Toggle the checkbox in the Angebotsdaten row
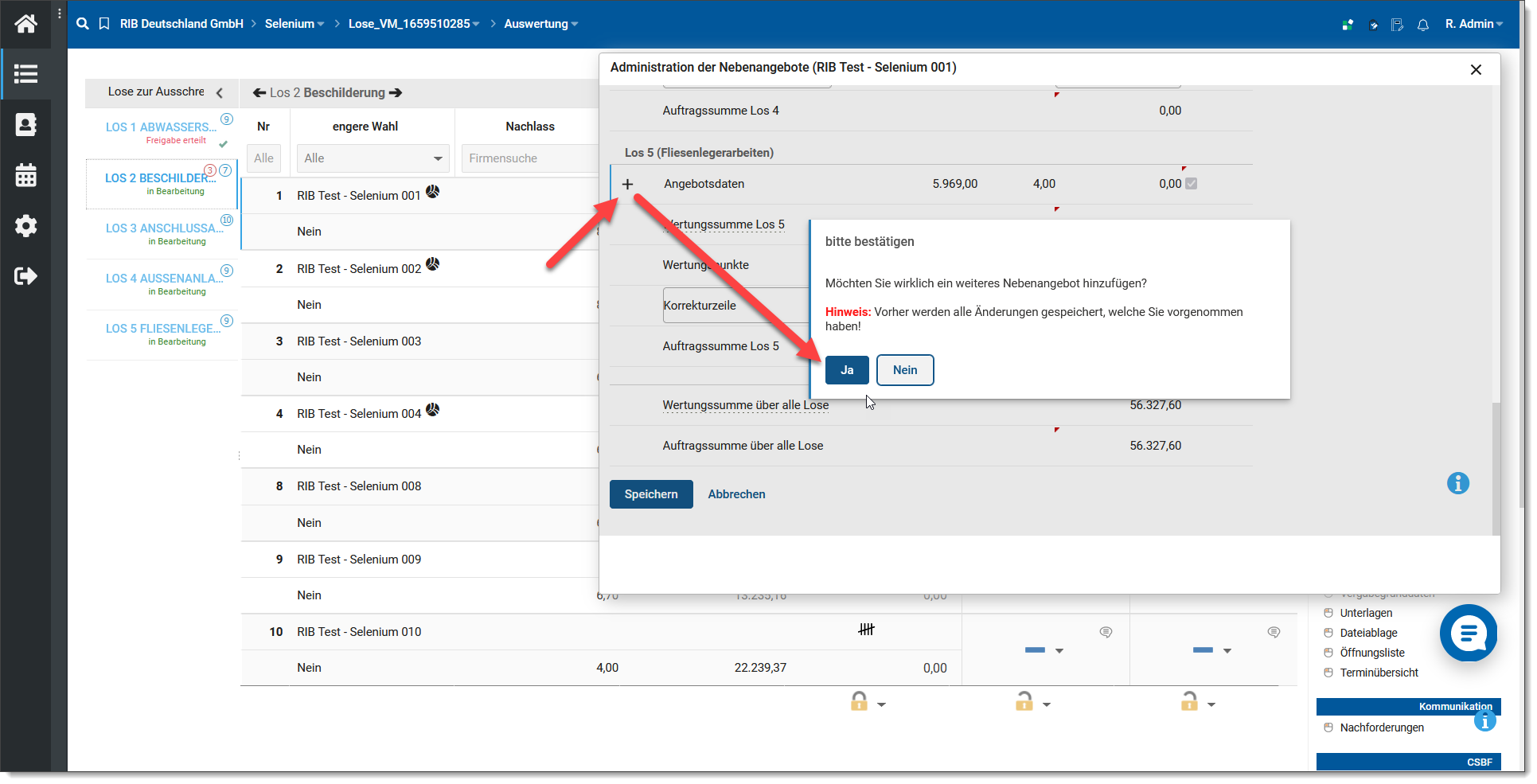The image size is (1537, 784). [x=1191, y=184]
